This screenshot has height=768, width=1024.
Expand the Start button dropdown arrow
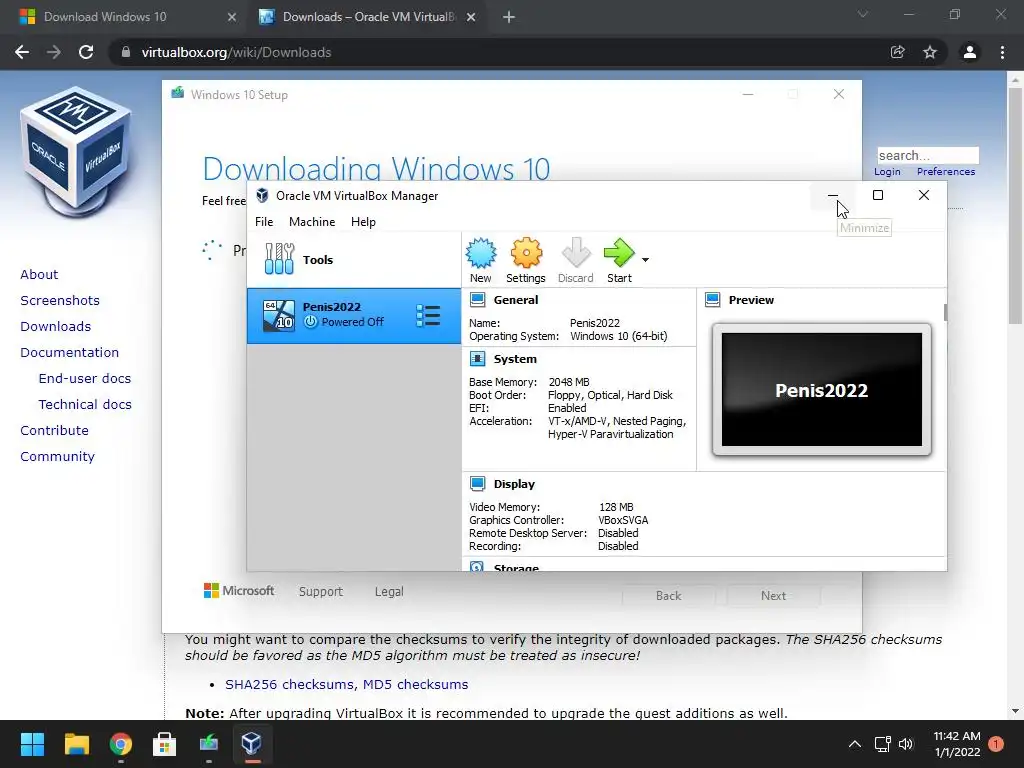pos(645,260)
